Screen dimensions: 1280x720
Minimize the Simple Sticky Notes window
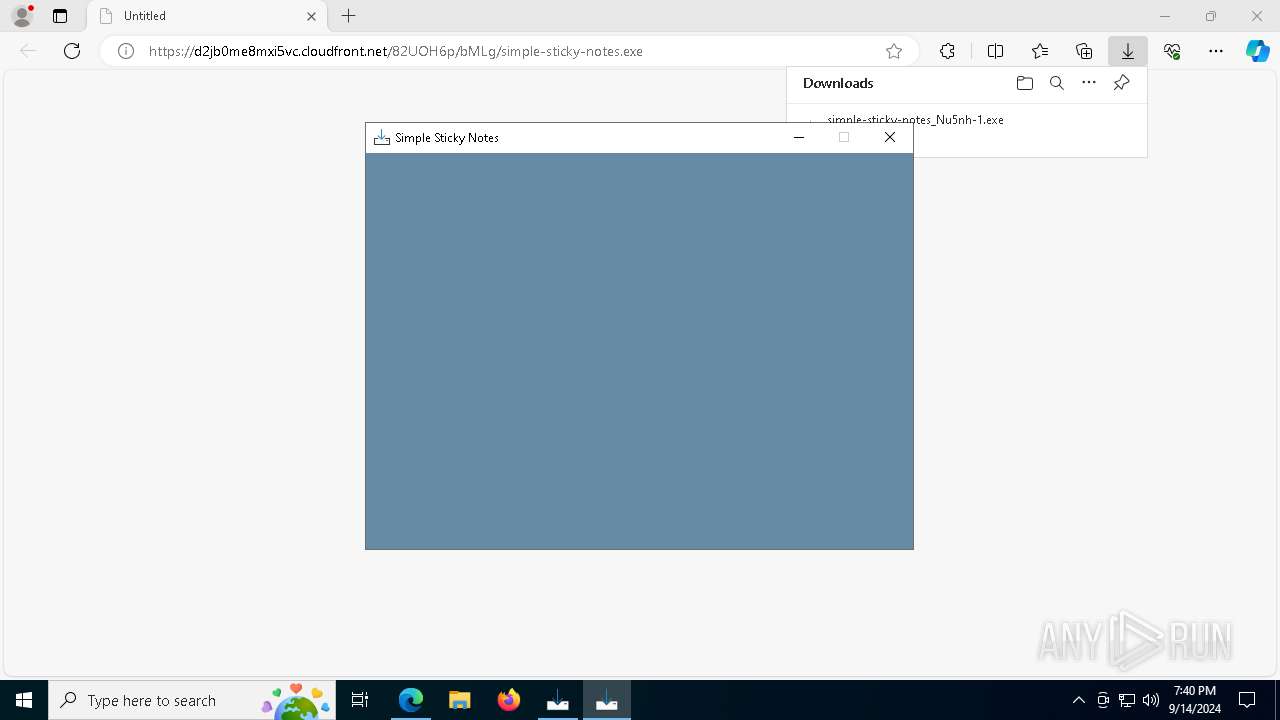[799, 138]
